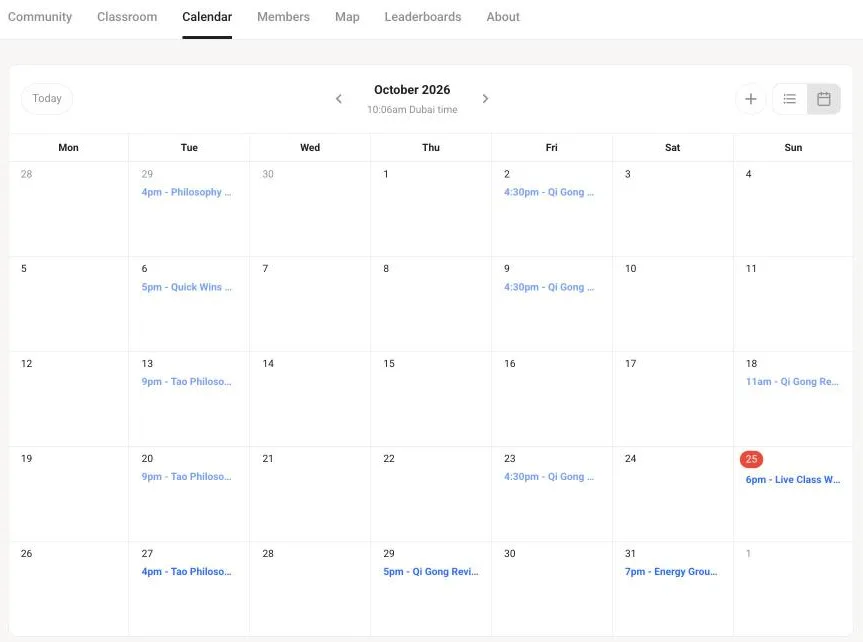
Task: Click the Mon column header
Action: point(68,148)
